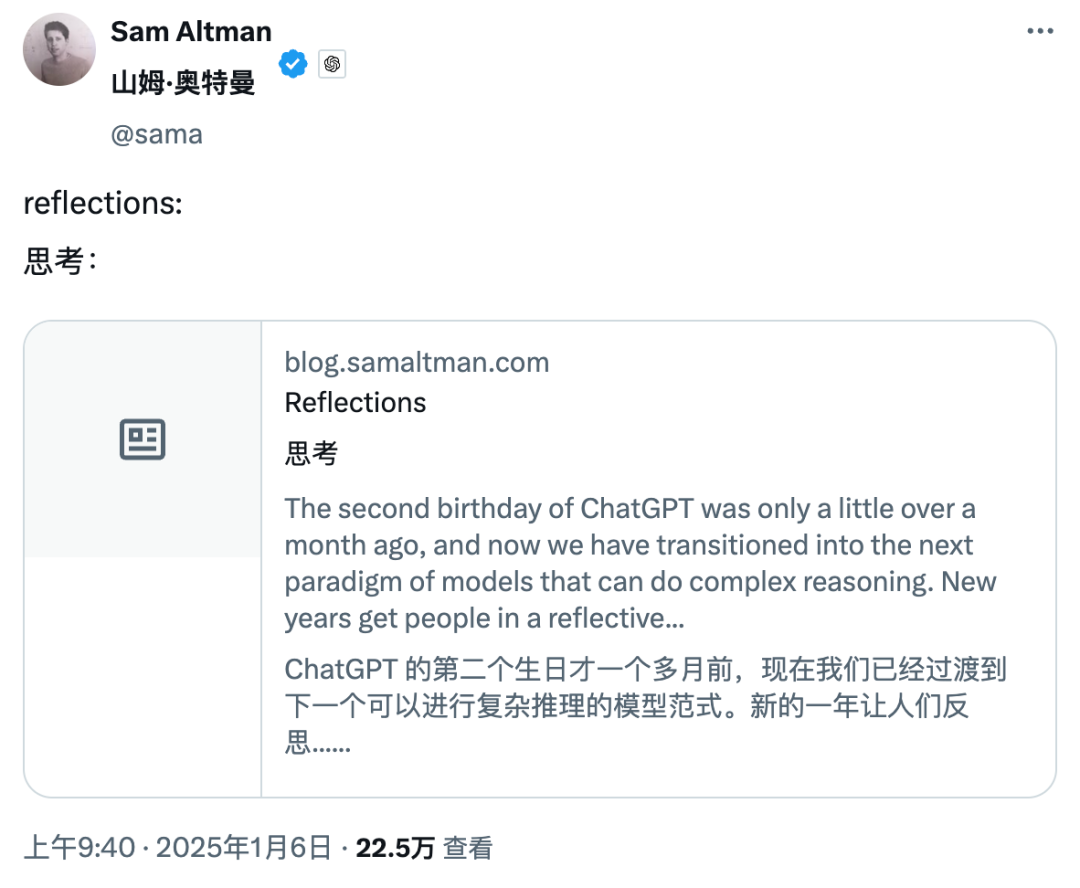Click Sam Altman's profile avatar
1080x888 pixels.
(59, 50)
